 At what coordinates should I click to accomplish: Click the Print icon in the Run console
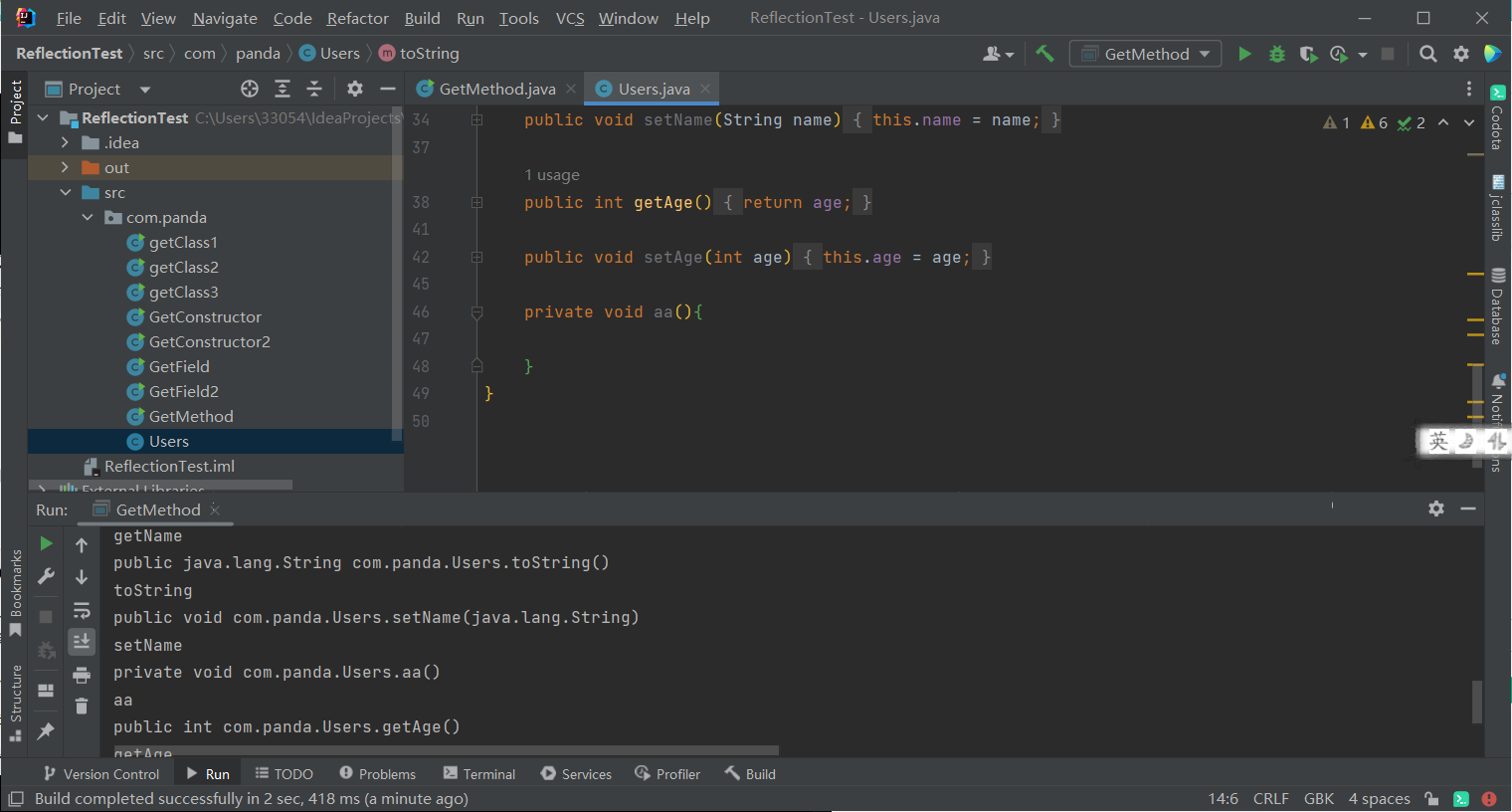(x=82, y=676)
